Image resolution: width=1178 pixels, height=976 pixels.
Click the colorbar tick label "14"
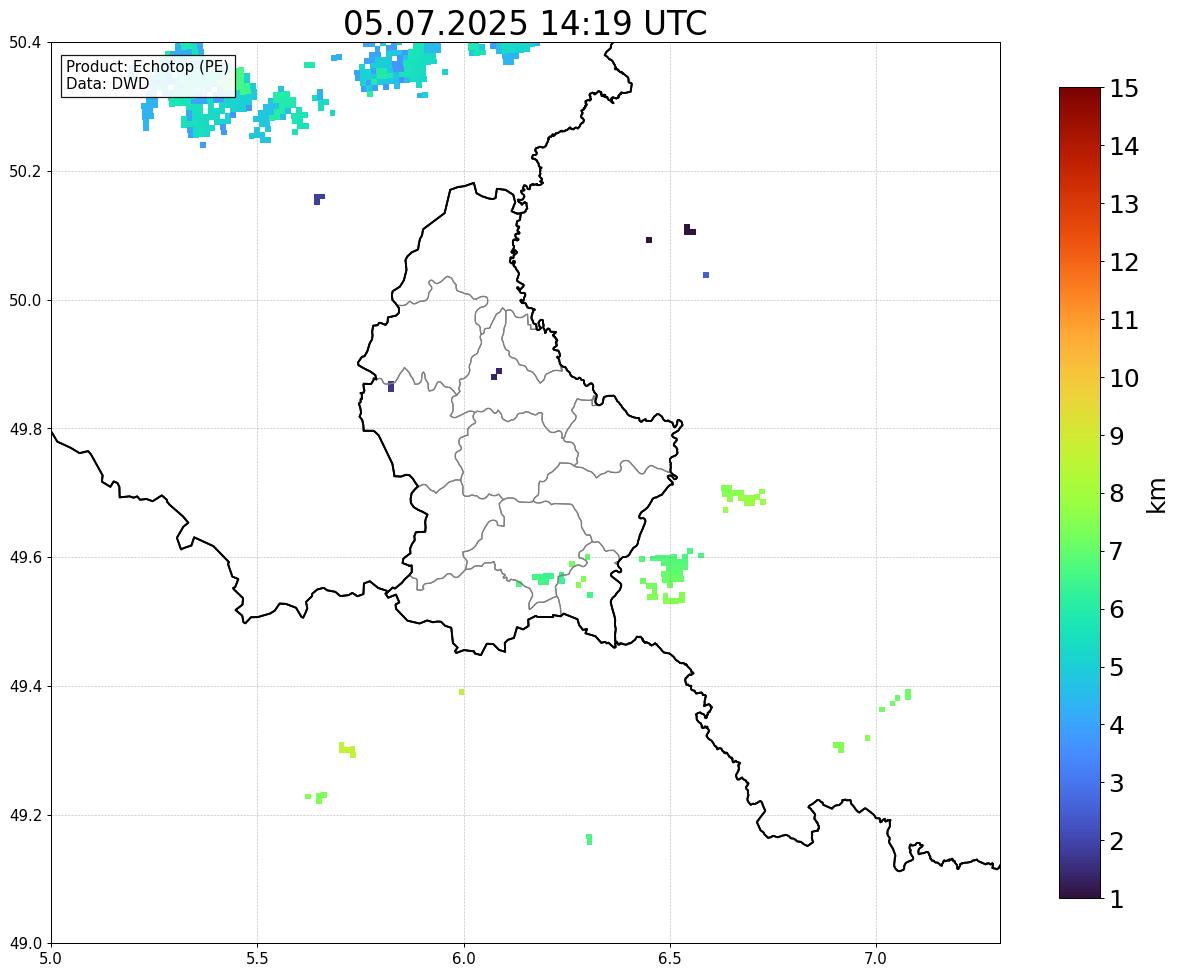pos(1124,147)
